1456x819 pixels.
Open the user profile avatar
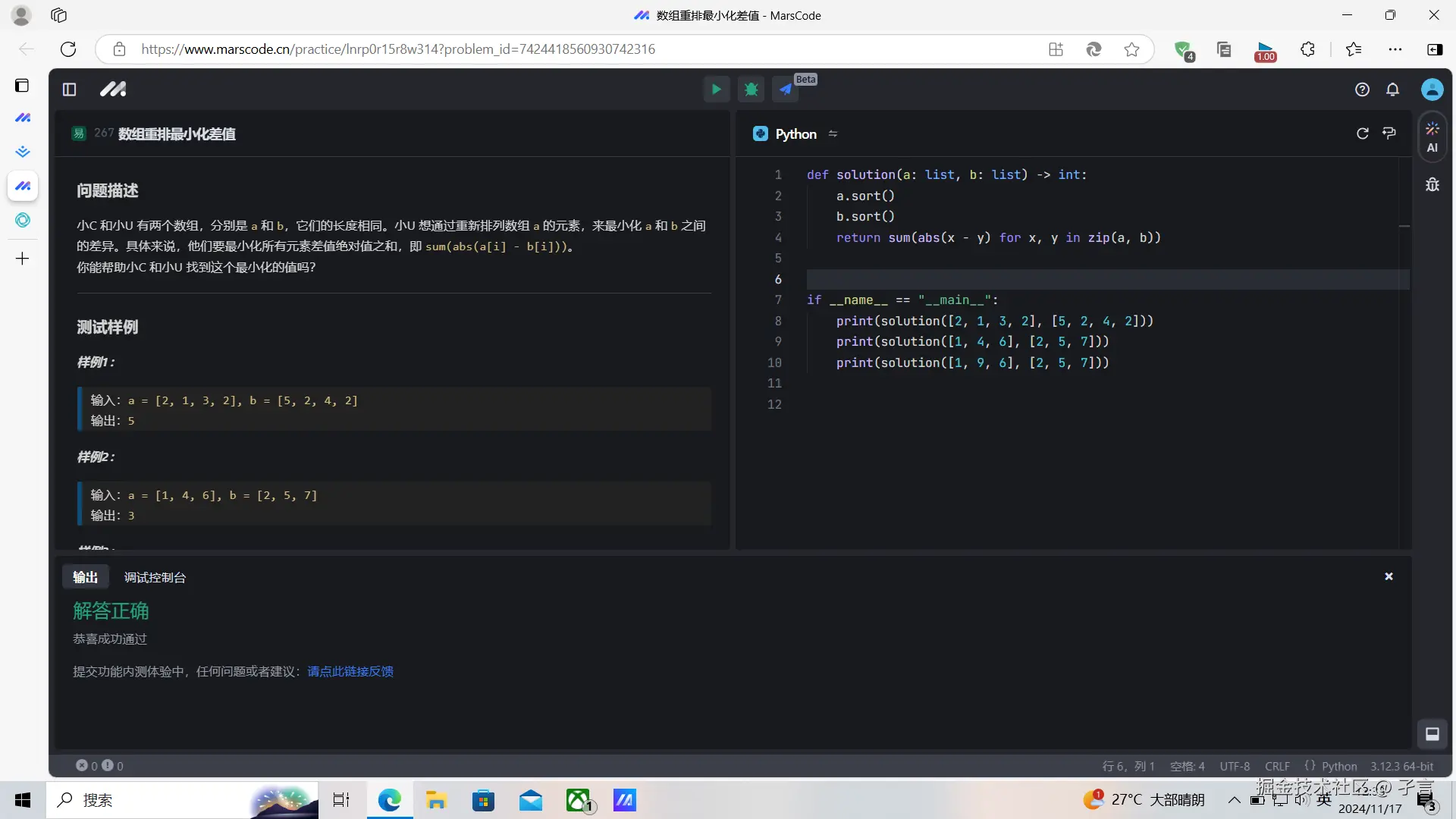1432,89
